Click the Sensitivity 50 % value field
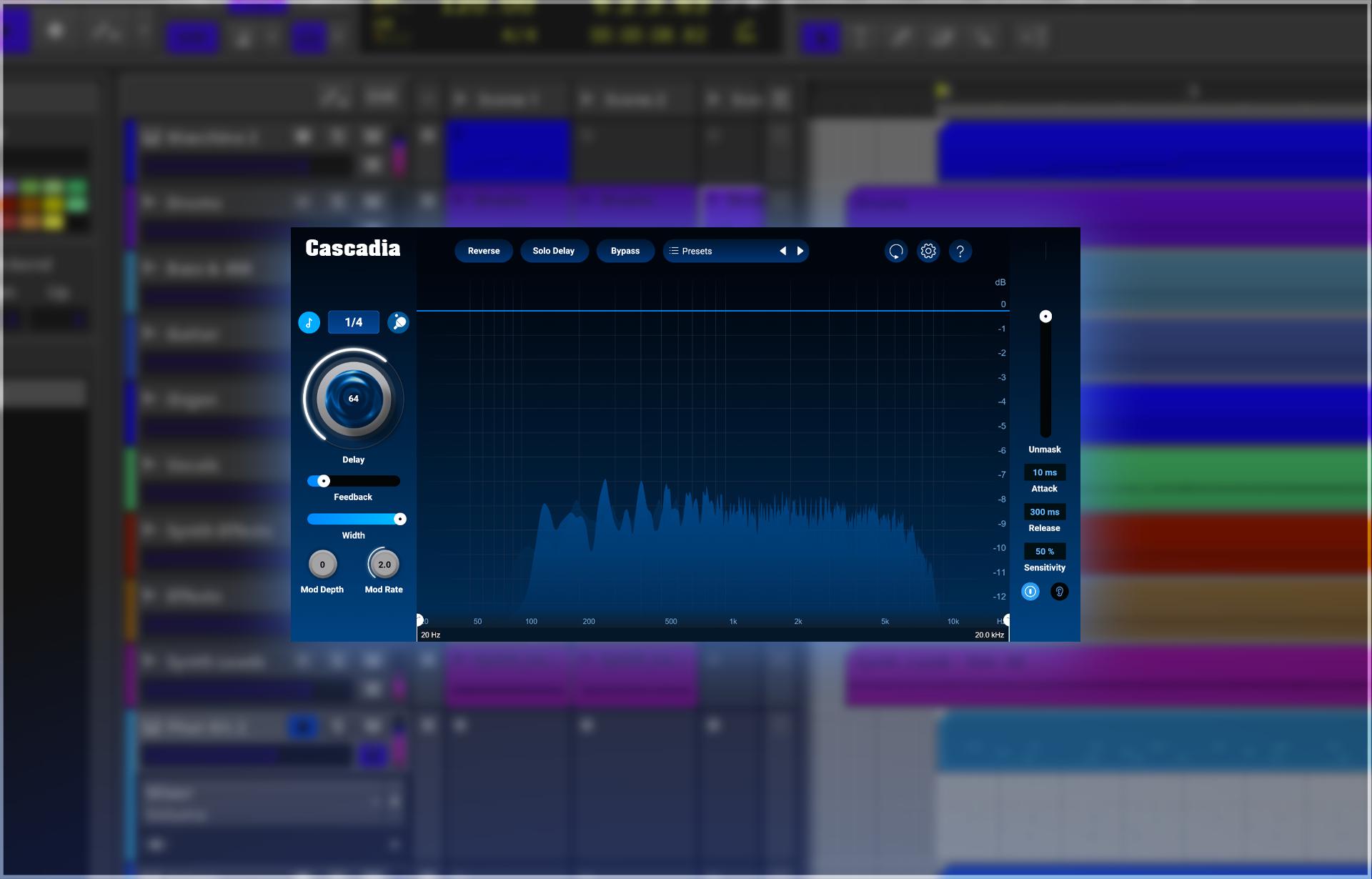The height and width of the screenshot is (879, 1372). [1045, 551]
